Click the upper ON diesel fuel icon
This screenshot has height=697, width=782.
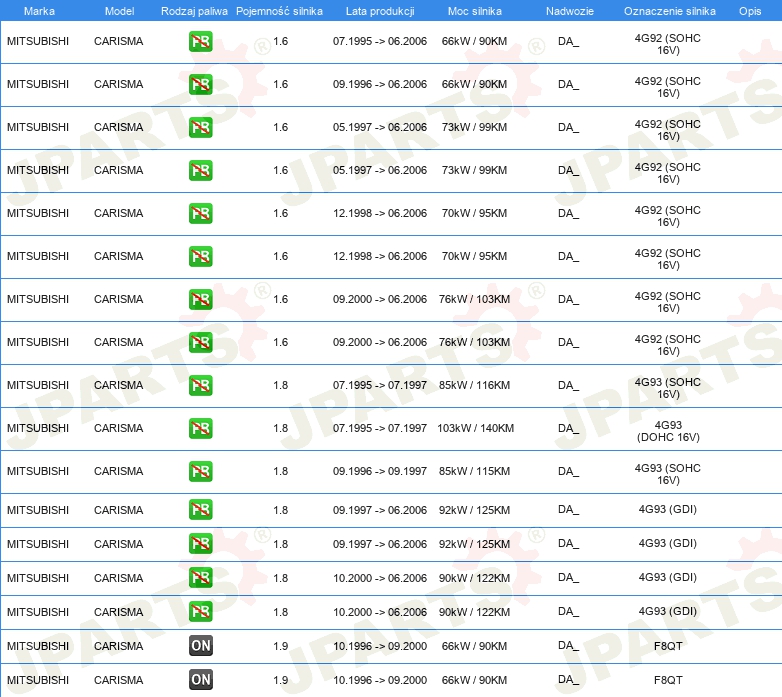pyautogui.click(x=200, y=646)
